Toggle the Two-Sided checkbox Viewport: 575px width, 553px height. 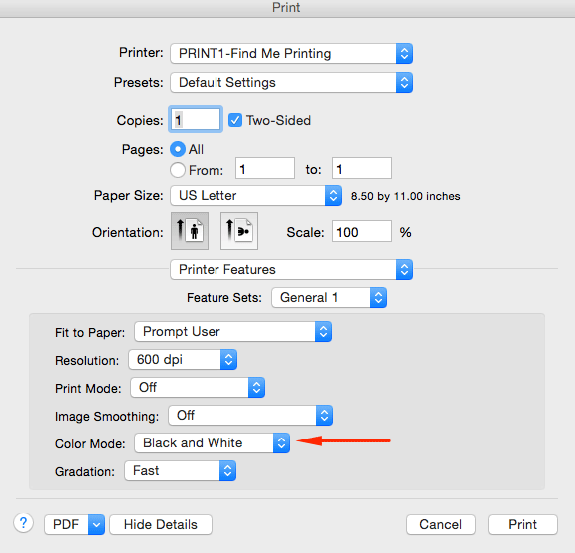235,120
